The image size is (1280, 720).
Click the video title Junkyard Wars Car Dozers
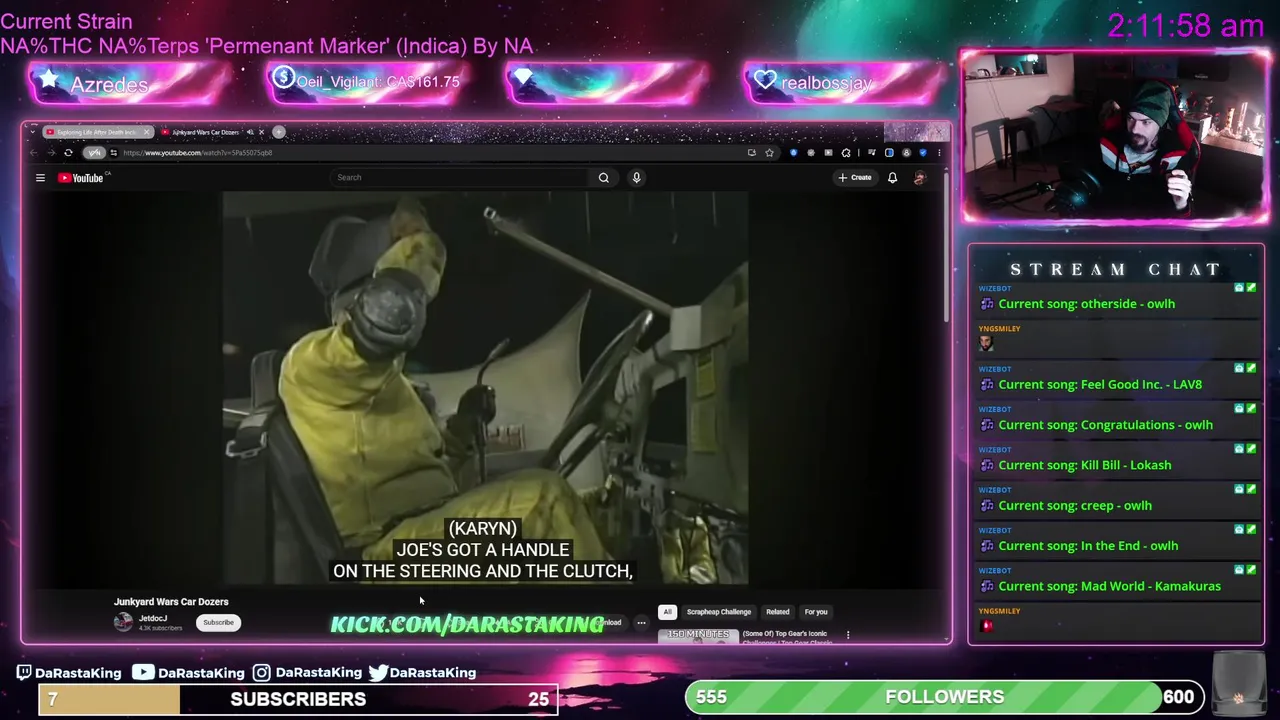click(171, 602)
